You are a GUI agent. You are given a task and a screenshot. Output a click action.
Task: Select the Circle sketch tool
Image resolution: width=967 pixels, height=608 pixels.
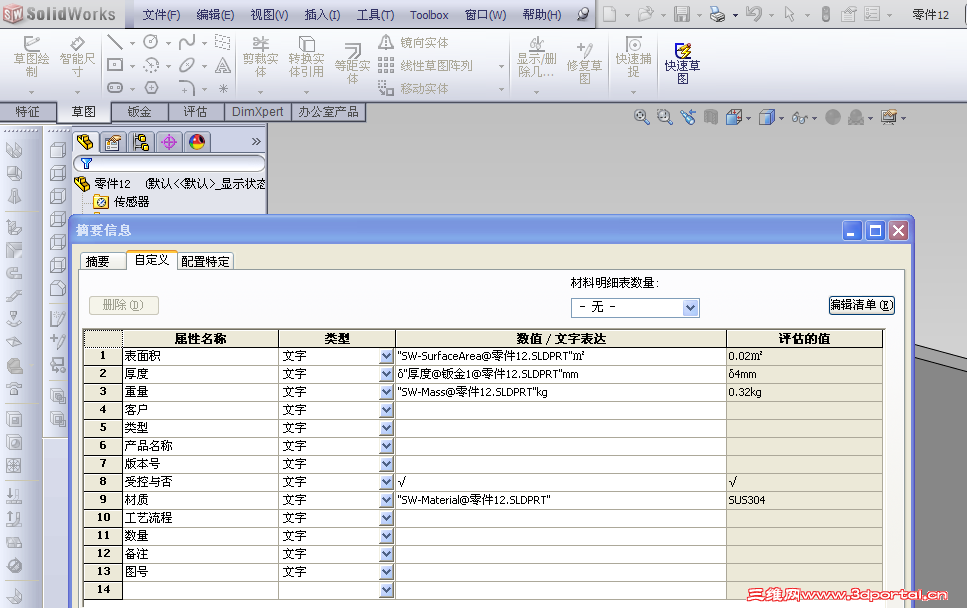coord(150,42)
